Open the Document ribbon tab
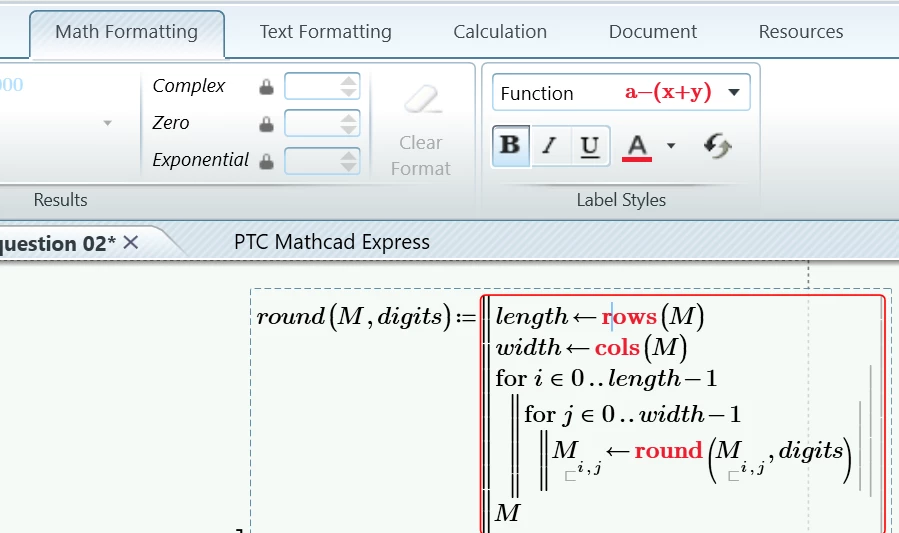Image resolution: width=899 pixels, height=533 pixels. click(652, 32)
